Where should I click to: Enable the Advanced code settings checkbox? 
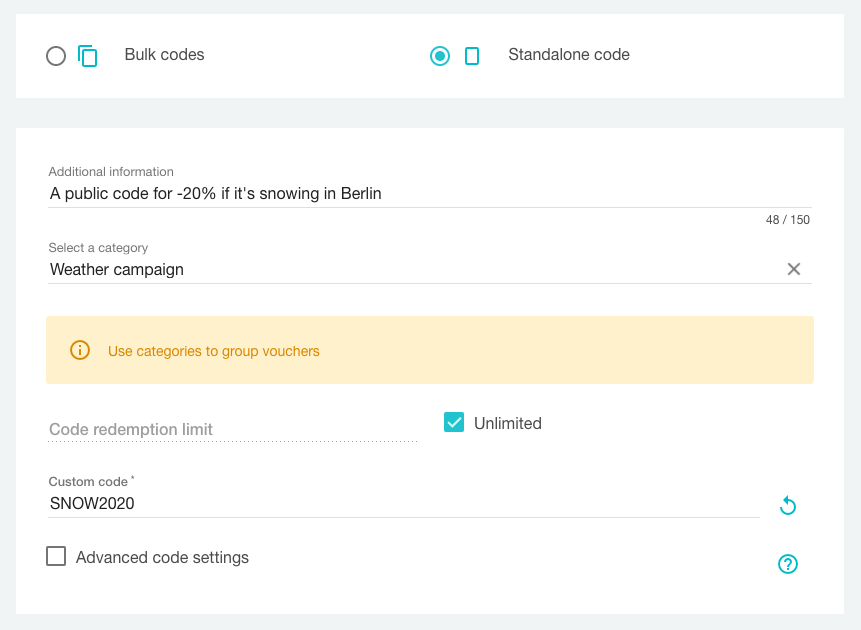pos(56,557)
